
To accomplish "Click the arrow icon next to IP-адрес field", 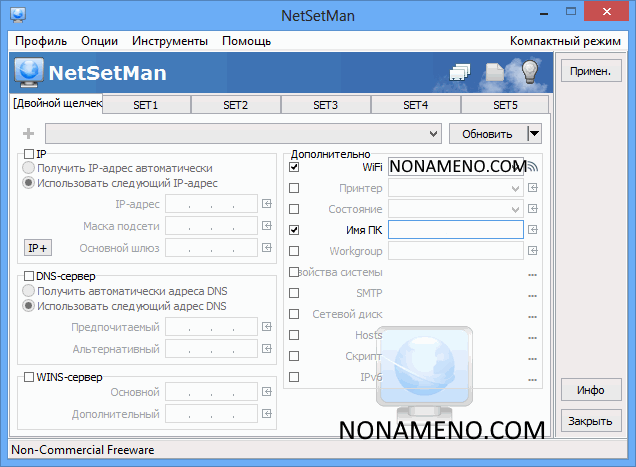I will (266, 205).
